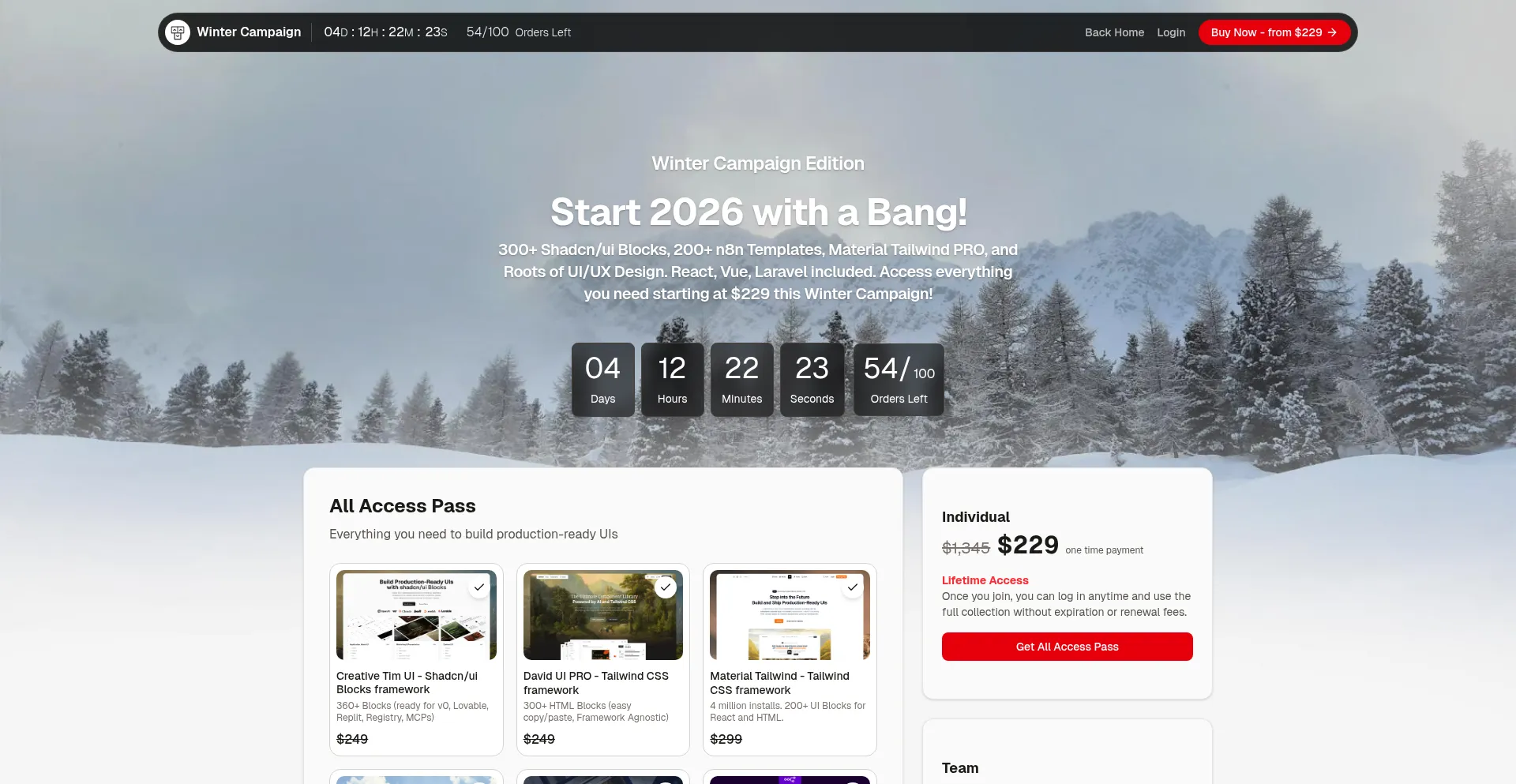Click the Winter Campaign logo icon
The height and width of the screenshot is (784, 1516).
coord(178,32)
